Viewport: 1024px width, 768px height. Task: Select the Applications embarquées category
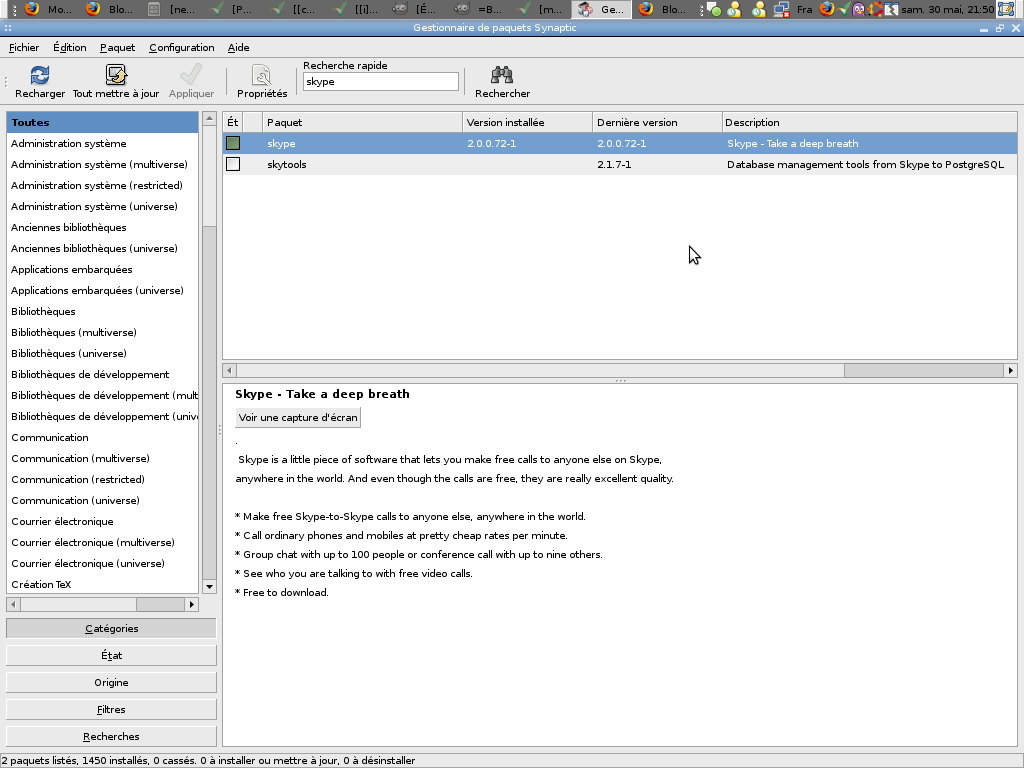tap(103, 269)
